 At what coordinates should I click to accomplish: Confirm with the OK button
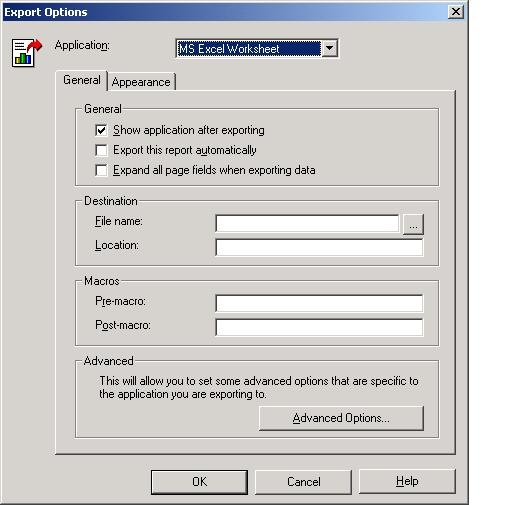tap(199, 482)
